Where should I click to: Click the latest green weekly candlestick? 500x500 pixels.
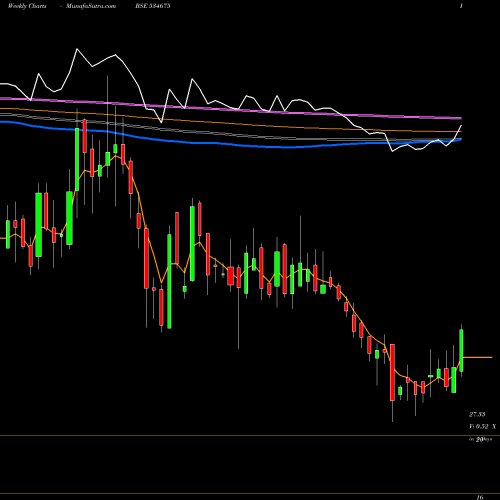462,350
